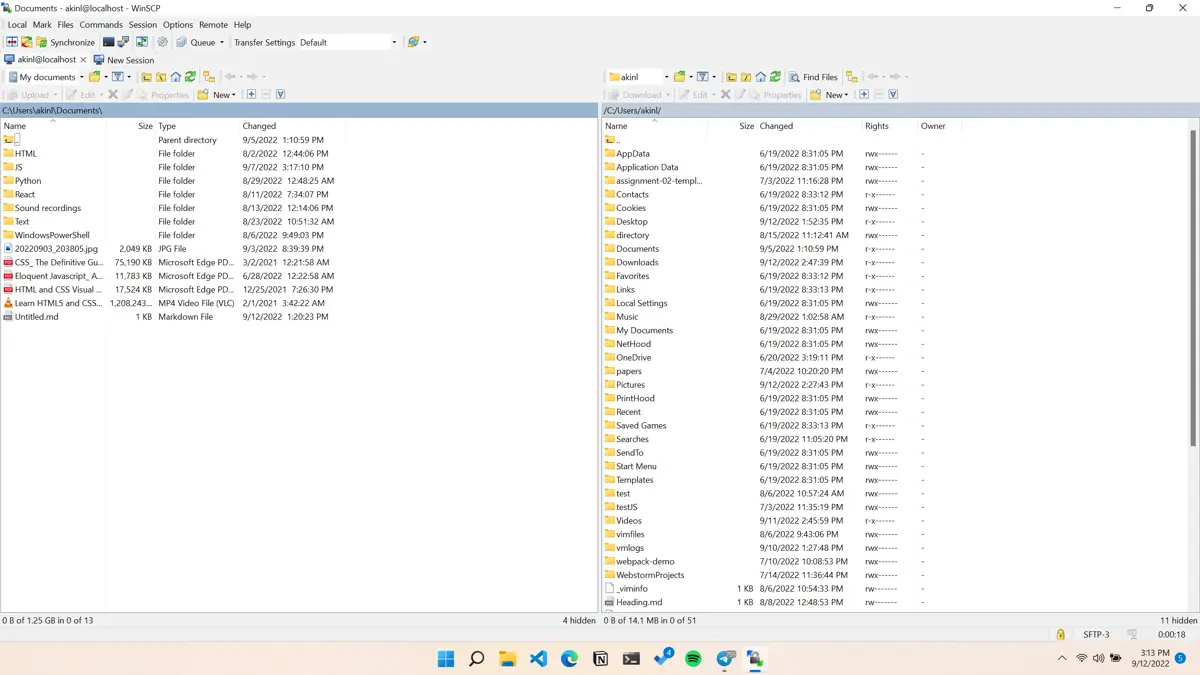Go to home directory in local panel
The image size is (1200, 675).
pyautogui.click(x=175, y=77)
